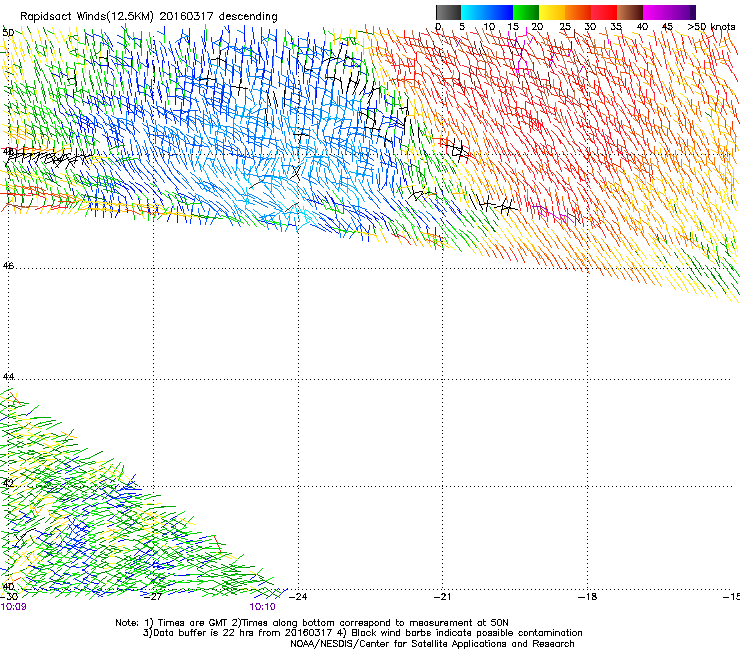Pick the brown 35-40 knots color bar segment
The image size is (740, 650).
[630, 12]
